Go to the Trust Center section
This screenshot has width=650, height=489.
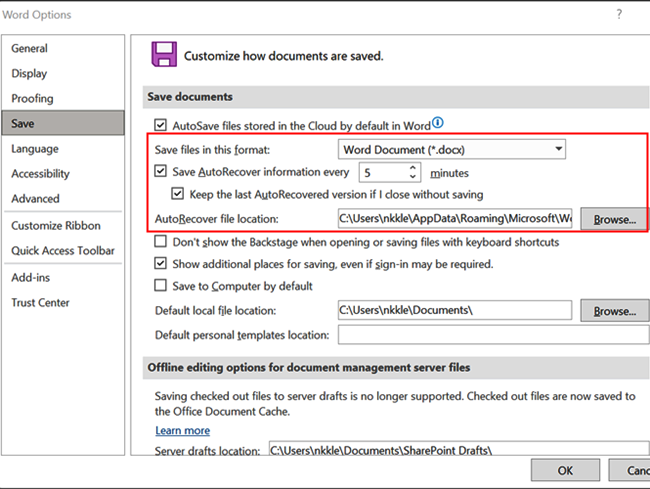coord(43,303)
